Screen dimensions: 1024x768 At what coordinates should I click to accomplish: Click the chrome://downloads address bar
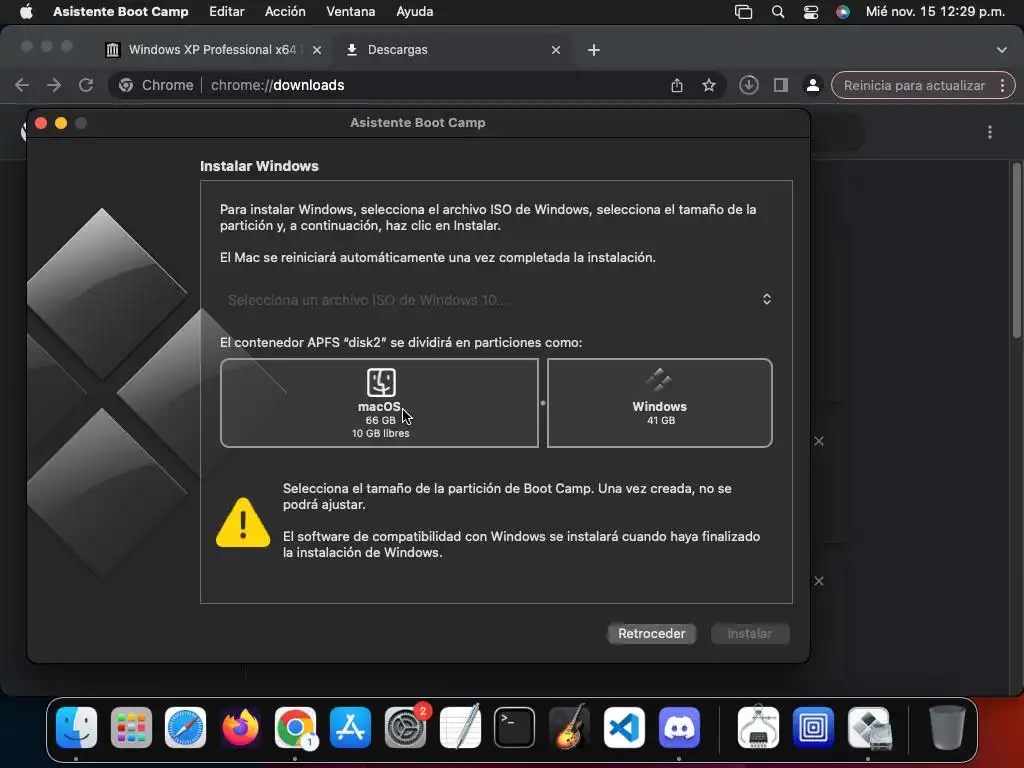tap(418, 86)
